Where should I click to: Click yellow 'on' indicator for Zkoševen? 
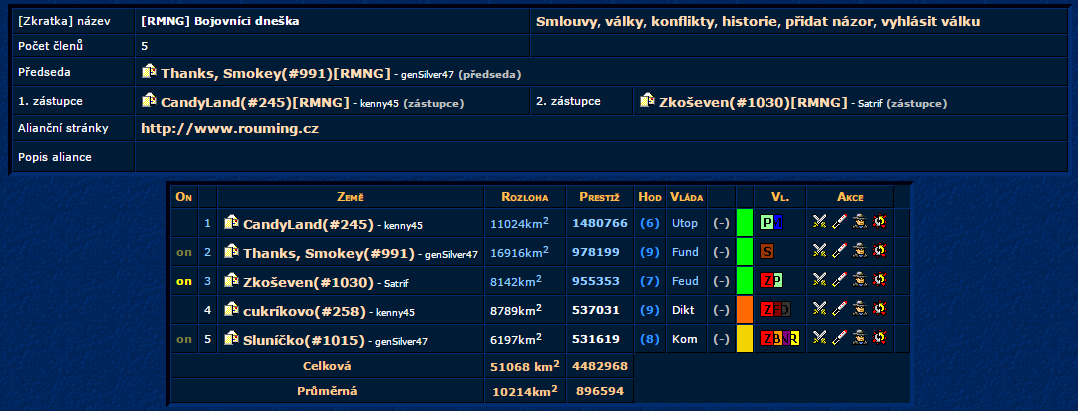click(184, 281)
